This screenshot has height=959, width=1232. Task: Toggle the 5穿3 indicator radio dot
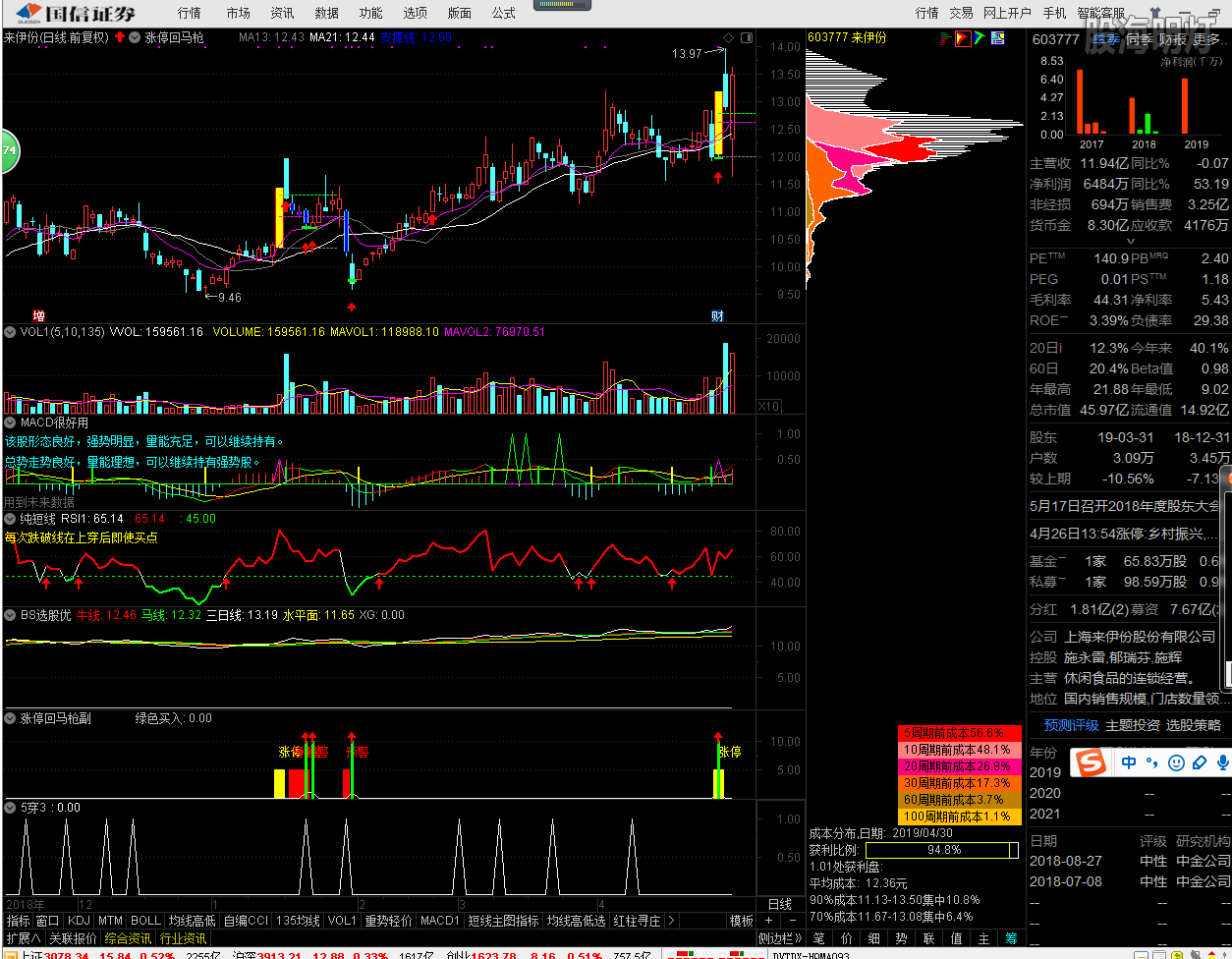pyautogui.click(x=11, y=808)
